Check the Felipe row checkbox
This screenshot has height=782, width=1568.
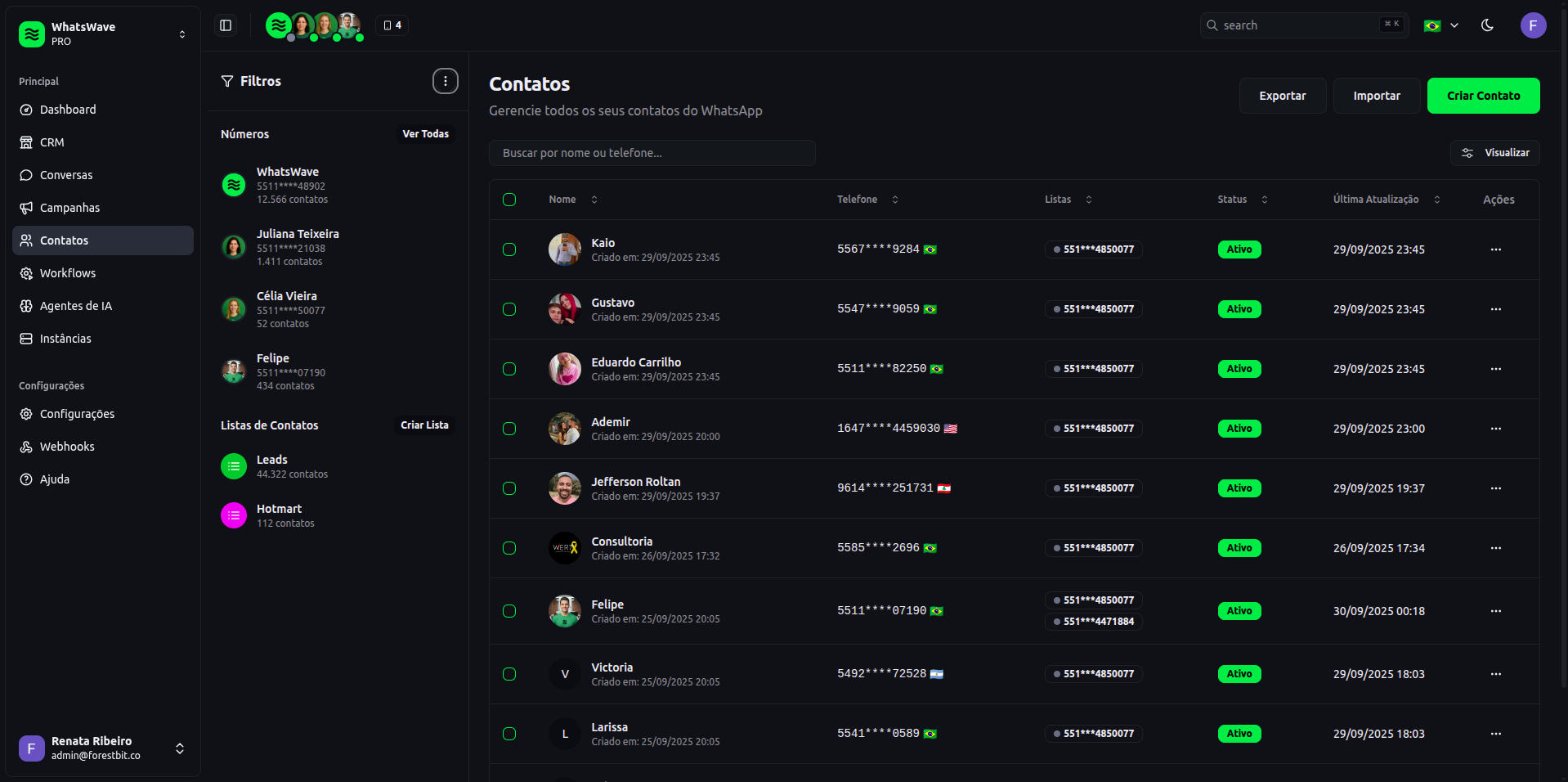[509, 611]
